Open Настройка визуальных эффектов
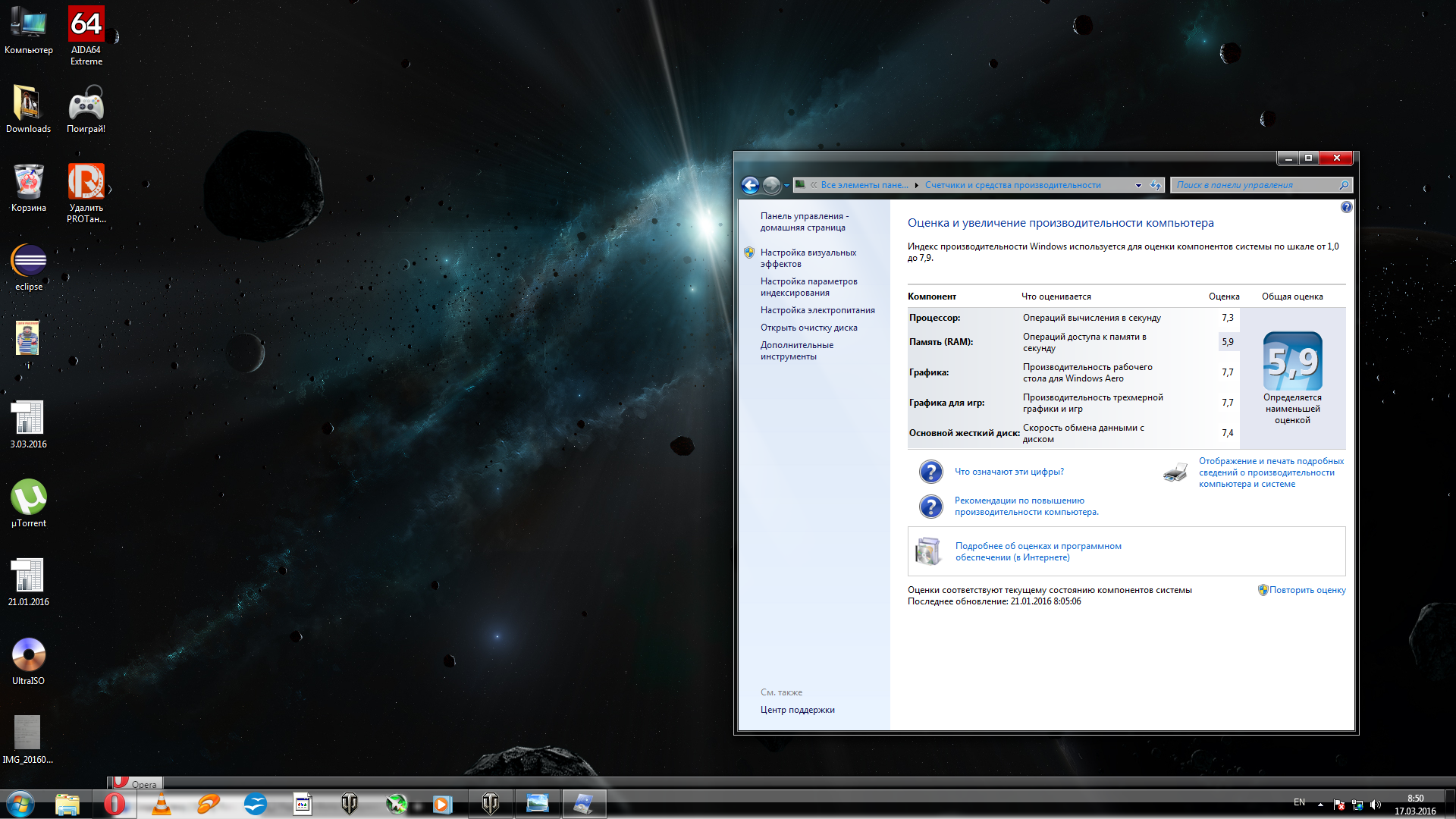The image size is (1456, 819). (x=808, y=258)
